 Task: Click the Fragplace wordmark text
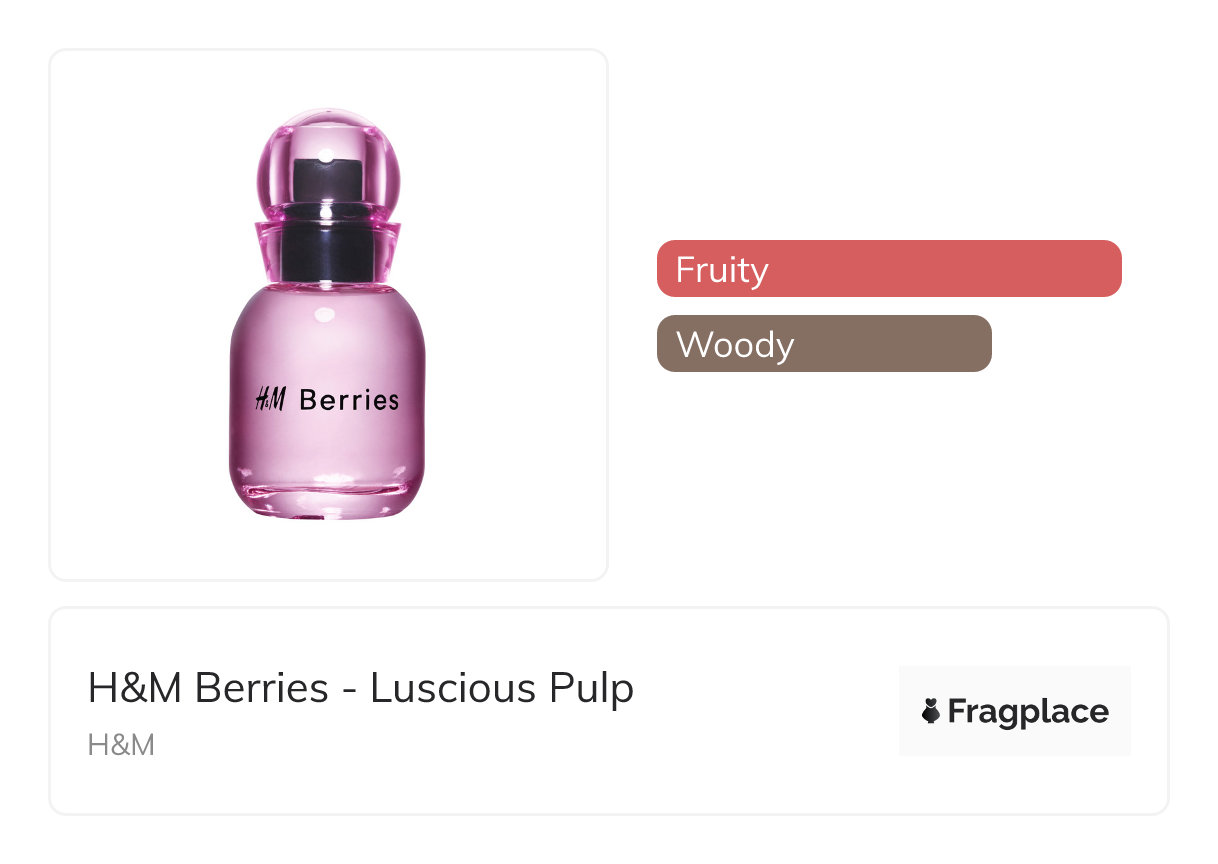(1028, 712)
